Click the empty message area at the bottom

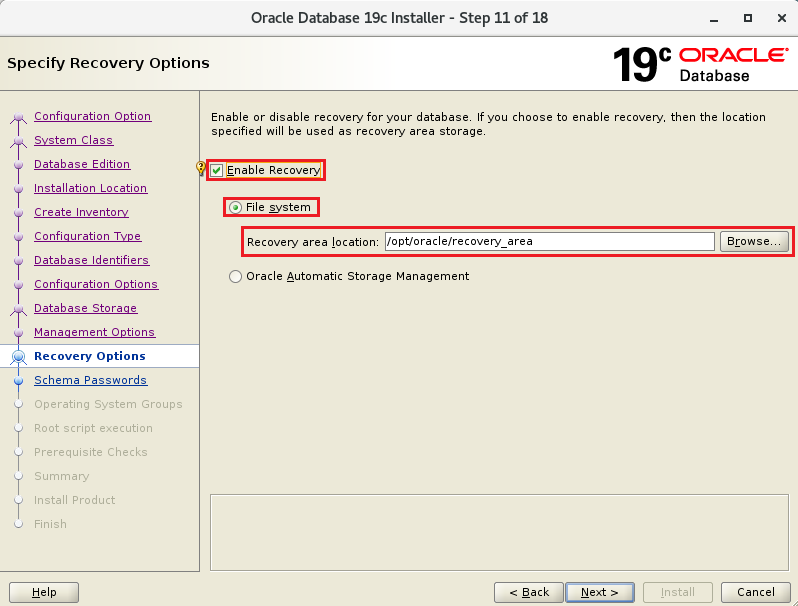[499, 532]
